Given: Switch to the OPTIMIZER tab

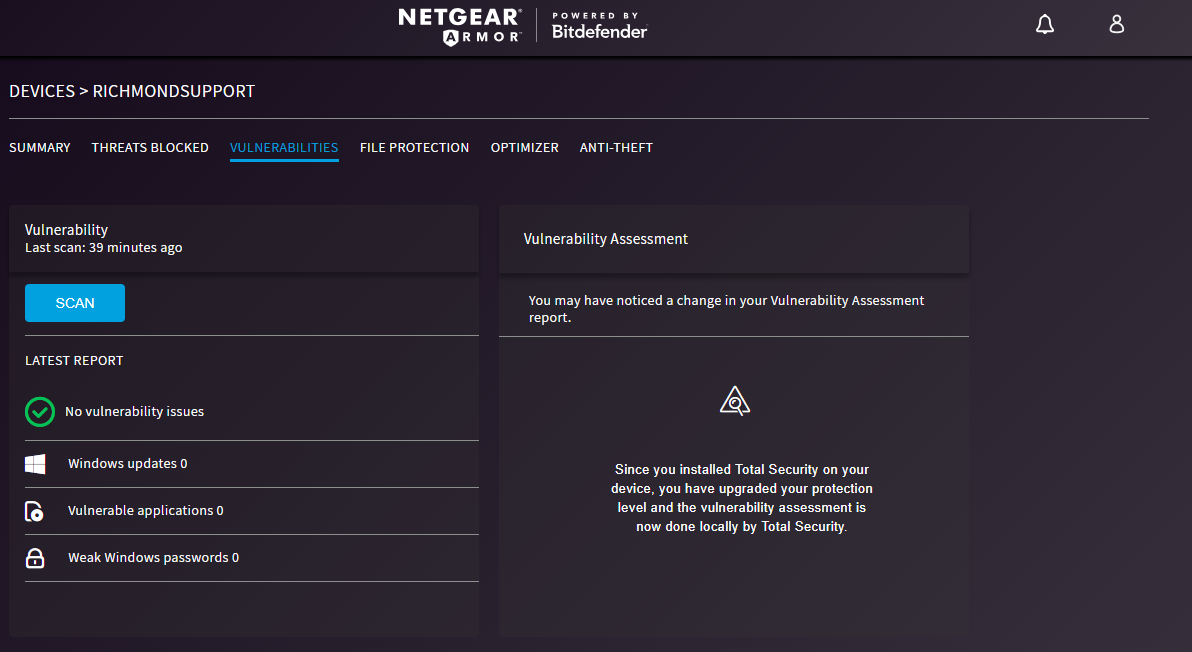Looking at the screenshot, I should (524, 147).
